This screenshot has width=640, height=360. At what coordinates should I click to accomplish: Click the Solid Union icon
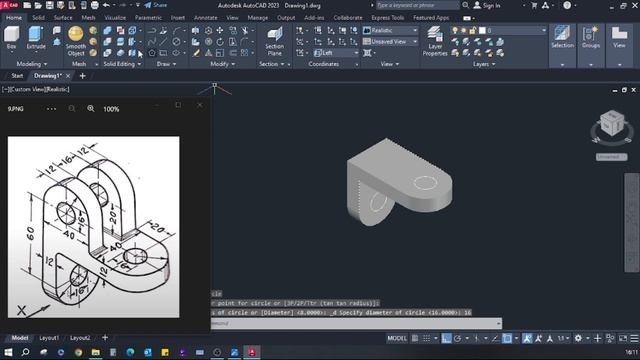tap(107, 30)
